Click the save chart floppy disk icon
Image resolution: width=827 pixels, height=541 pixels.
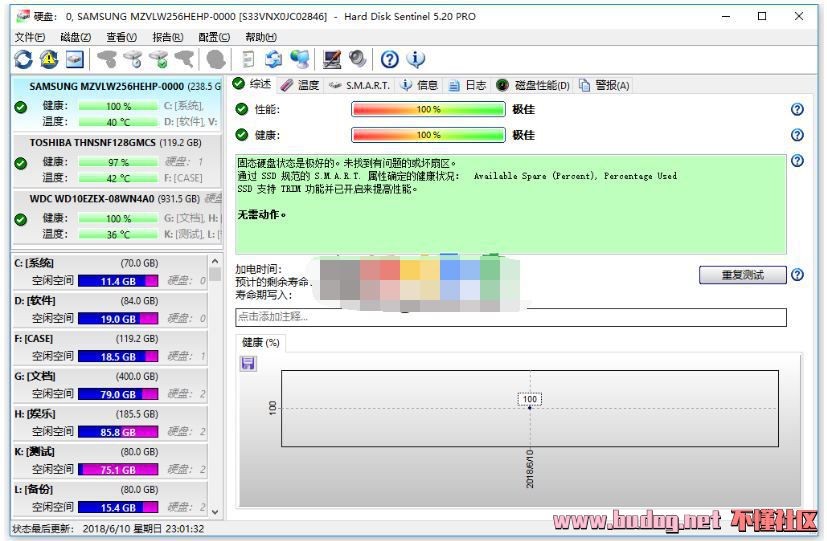(248, 363)
